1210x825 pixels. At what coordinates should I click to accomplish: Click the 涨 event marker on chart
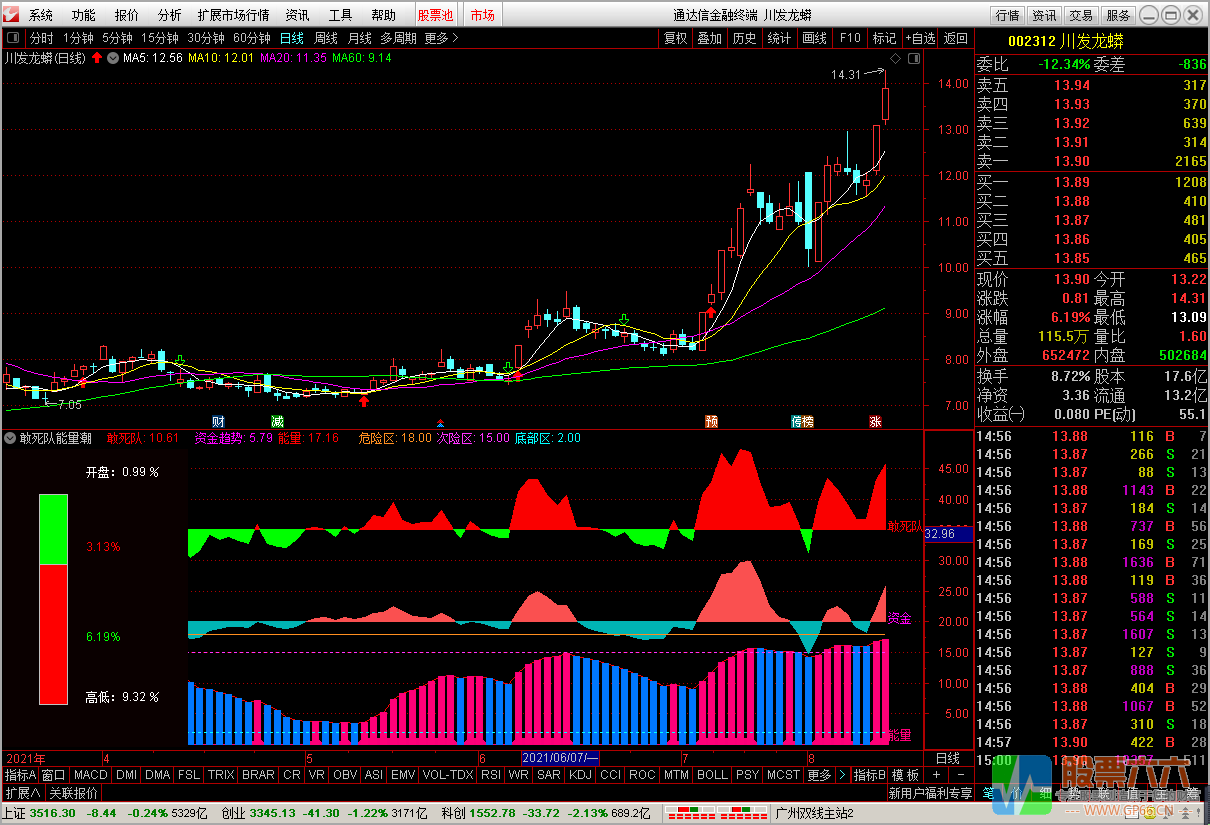[876, 421]
